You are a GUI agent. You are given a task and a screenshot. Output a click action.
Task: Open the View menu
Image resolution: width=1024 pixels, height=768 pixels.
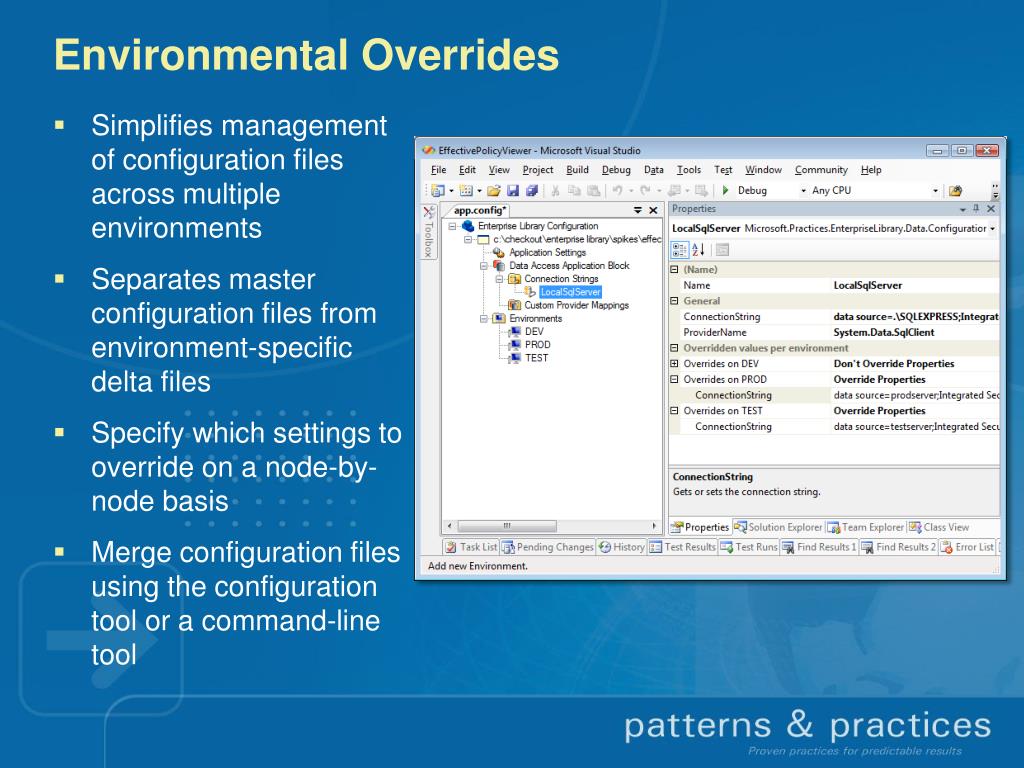(x=499, y=170)
